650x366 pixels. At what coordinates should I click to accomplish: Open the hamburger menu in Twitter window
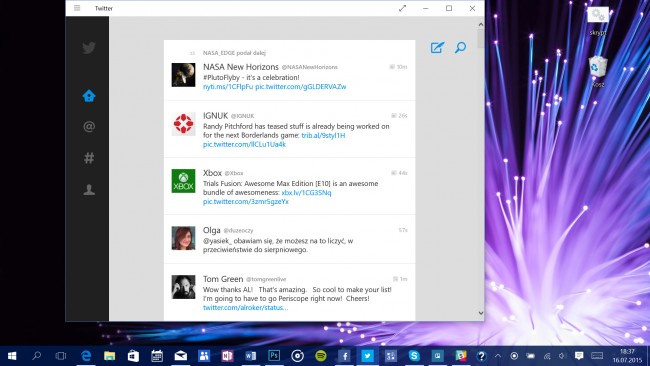click(x=77, y=8)
